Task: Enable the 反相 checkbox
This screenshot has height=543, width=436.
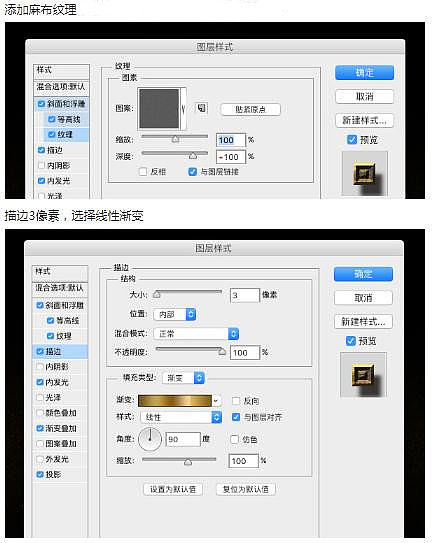Action: (x=143, y=171)
